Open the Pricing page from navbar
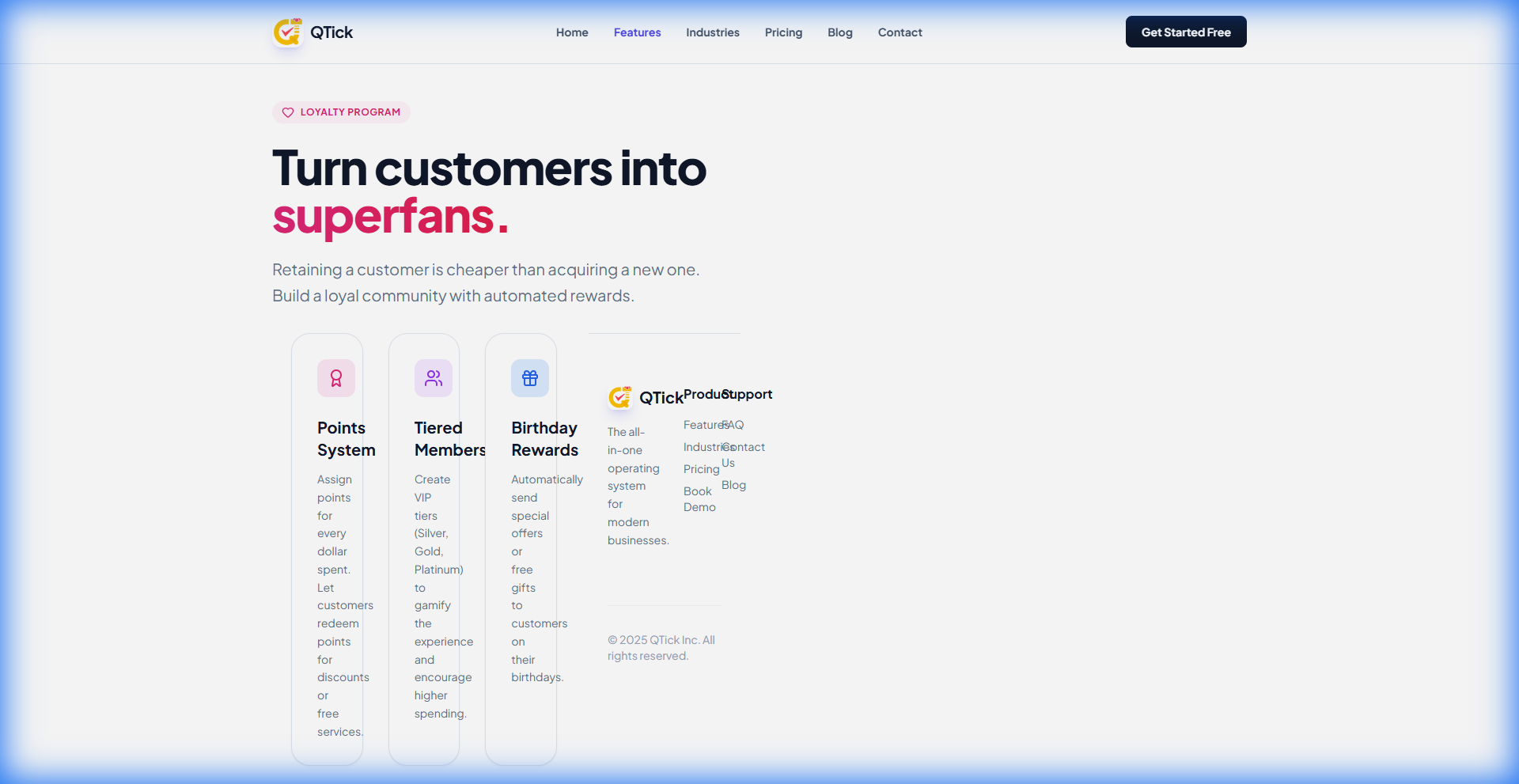Image resolution: width=1519 pixels, height=784 pixels. 783,32
